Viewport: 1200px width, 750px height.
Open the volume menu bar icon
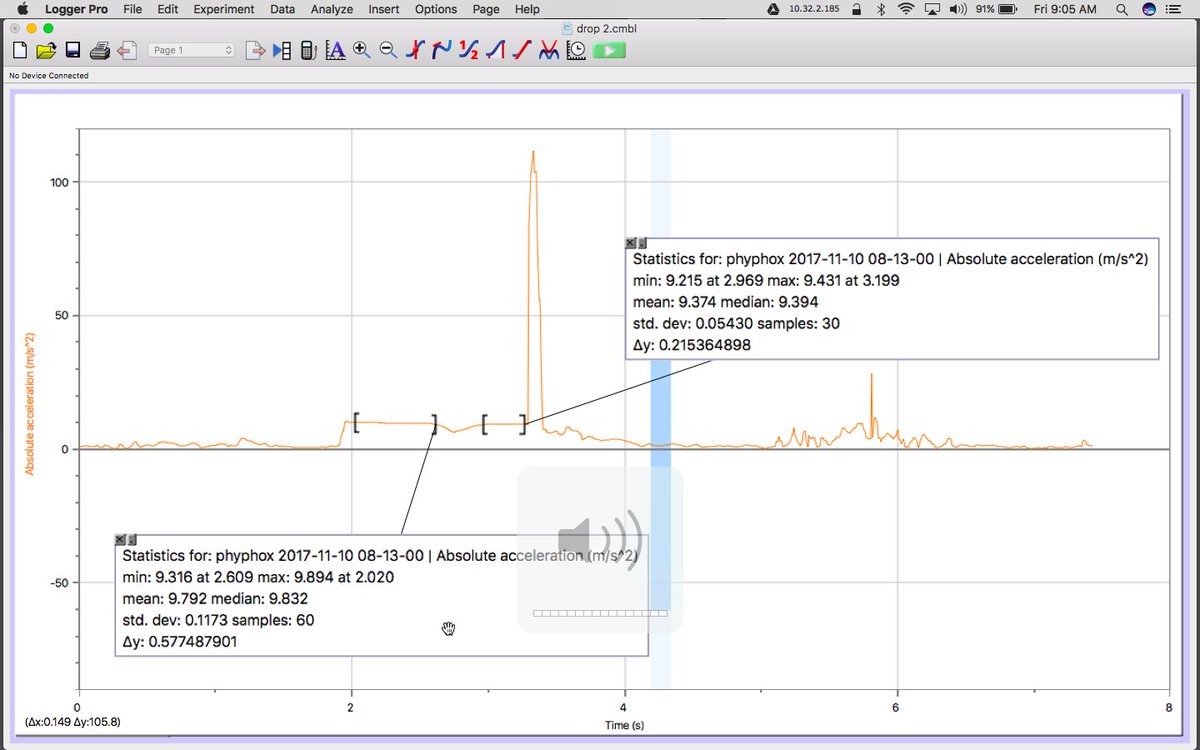click(958, 9)
